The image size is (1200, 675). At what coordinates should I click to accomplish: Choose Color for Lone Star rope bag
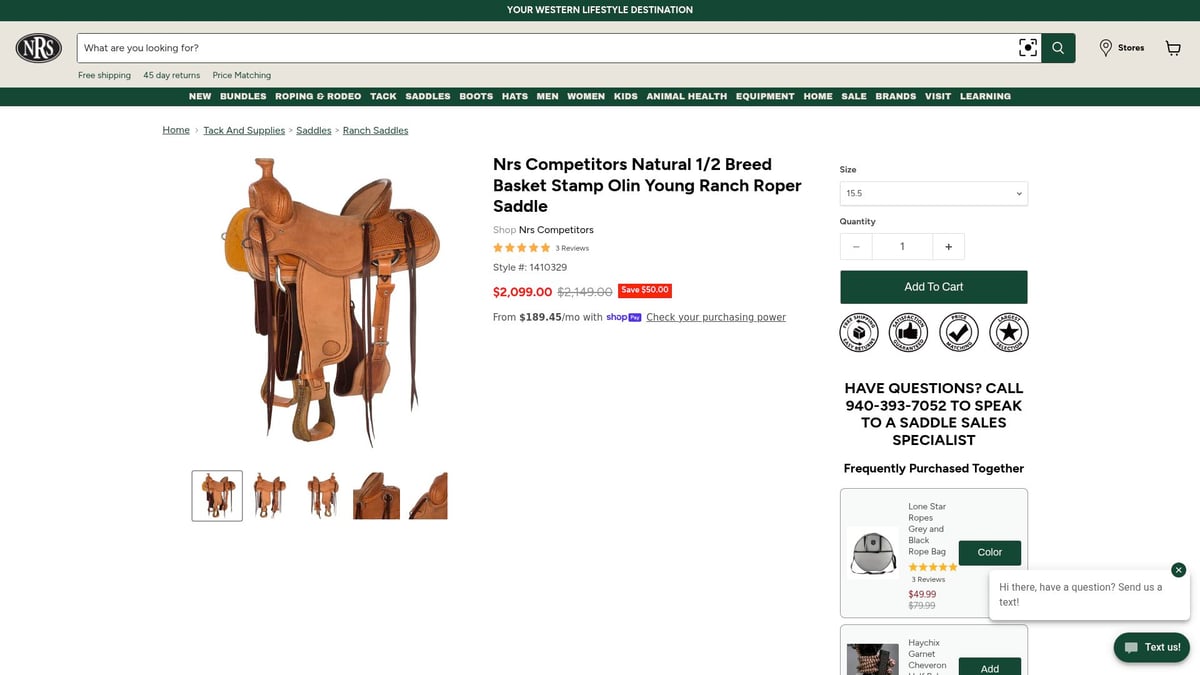(x=990, y=552)
